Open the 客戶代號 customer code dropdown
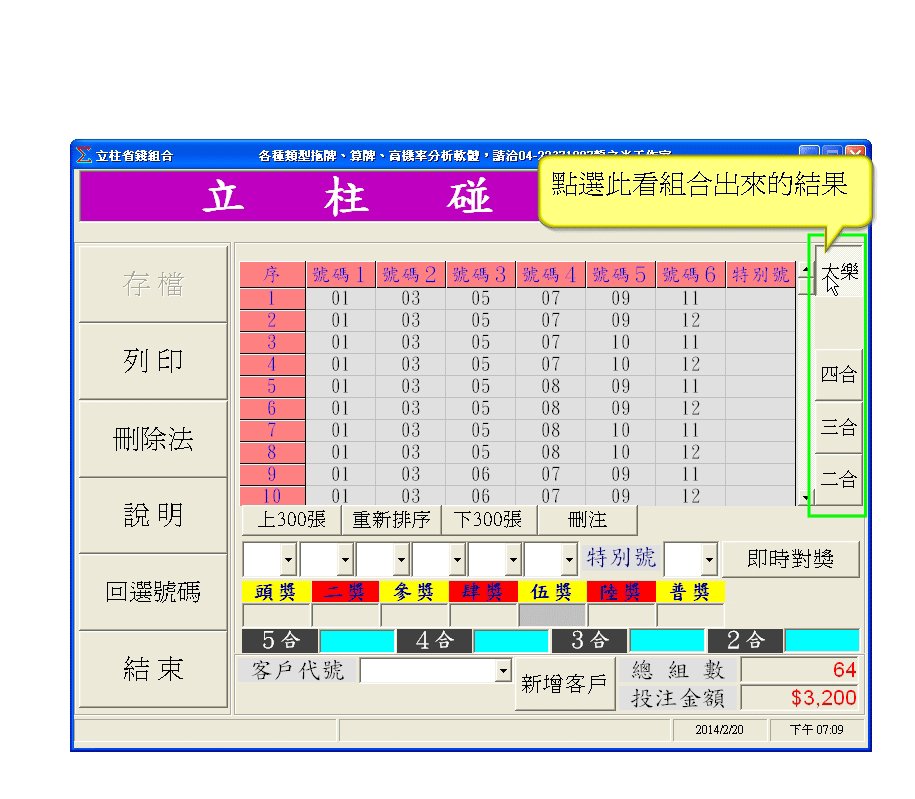This screenshot has height=799, width=915. pos(503,671)
